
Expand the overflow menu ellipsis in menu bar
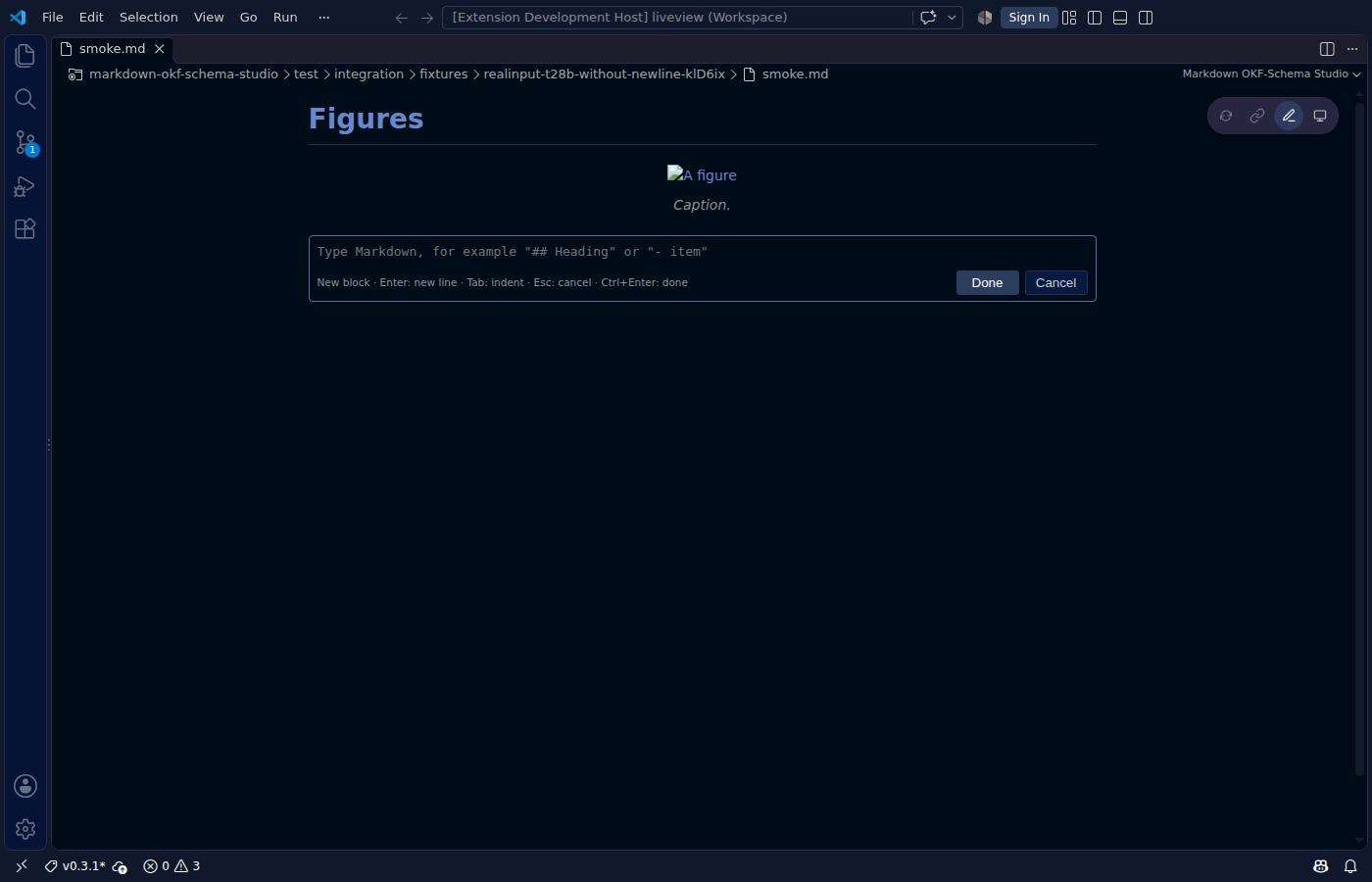[324, 18]
